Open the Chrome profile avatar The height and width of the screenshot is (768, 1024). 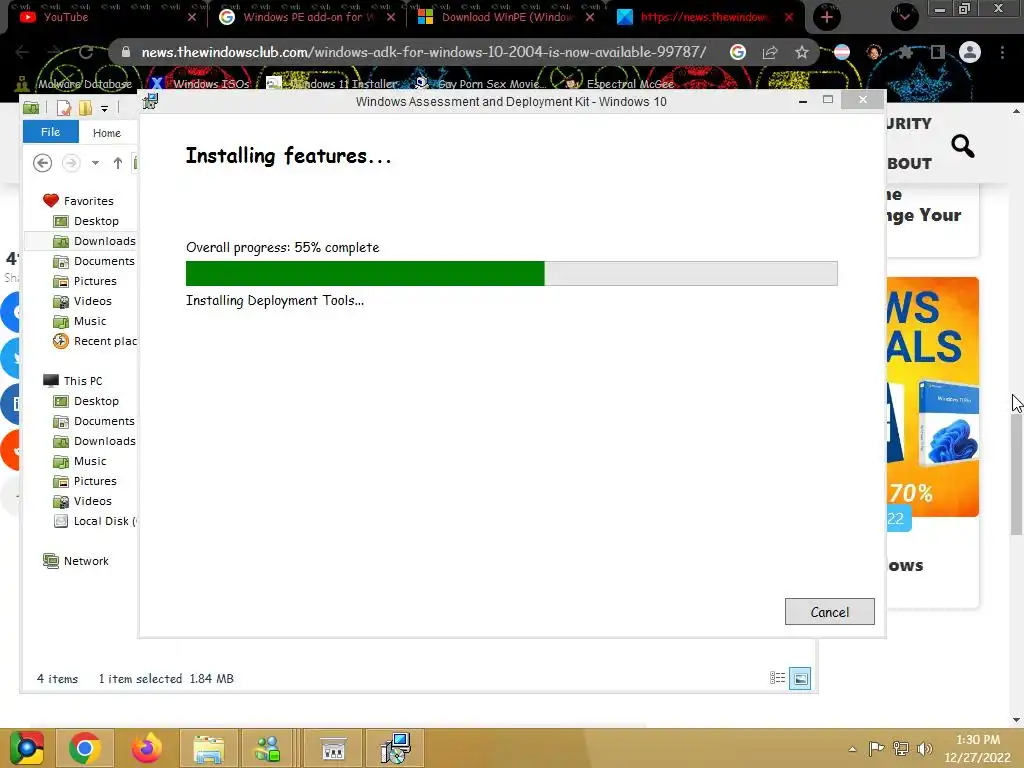coord(970,52)
